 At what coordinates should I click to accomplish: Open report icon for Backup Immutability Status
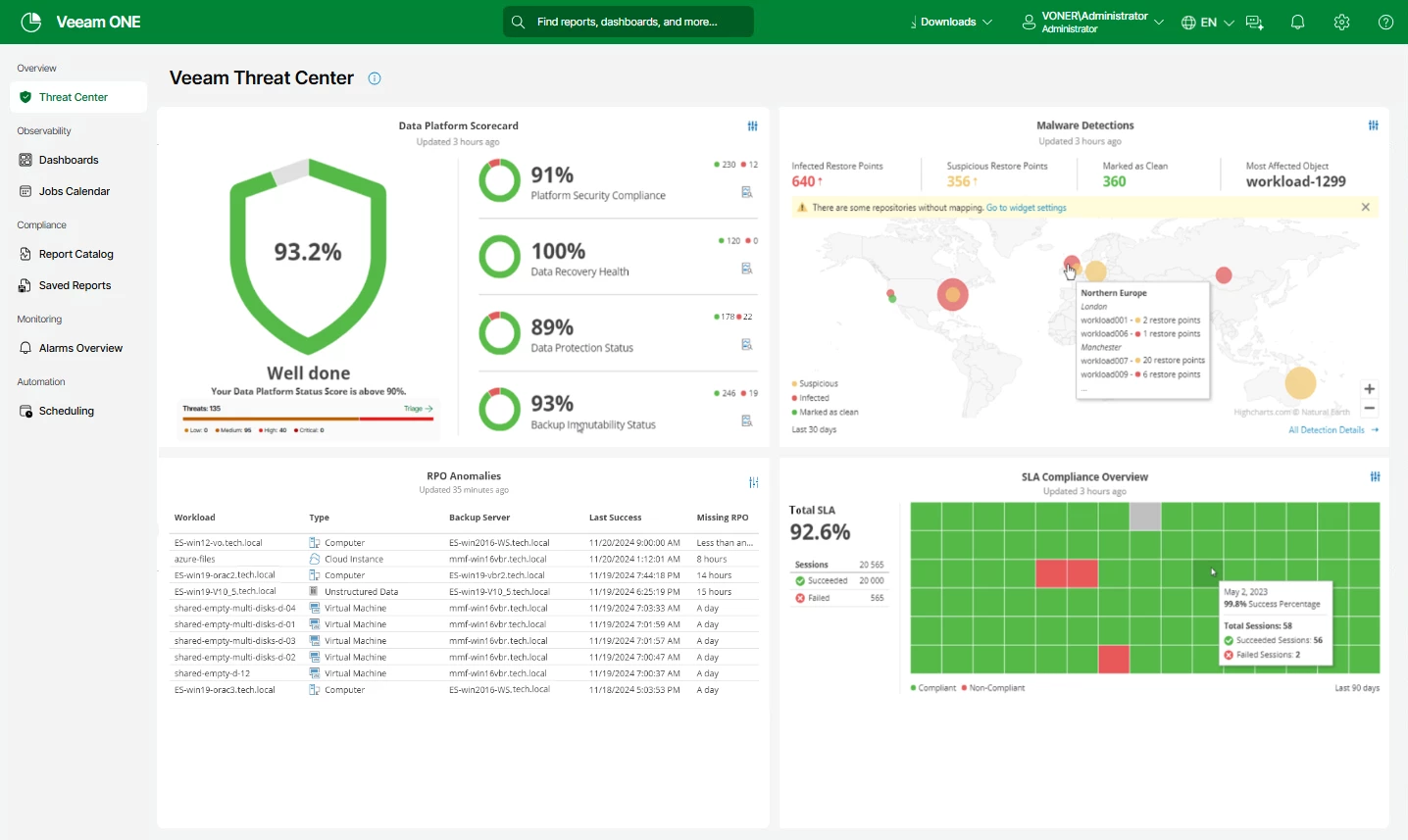pos(747,420)
